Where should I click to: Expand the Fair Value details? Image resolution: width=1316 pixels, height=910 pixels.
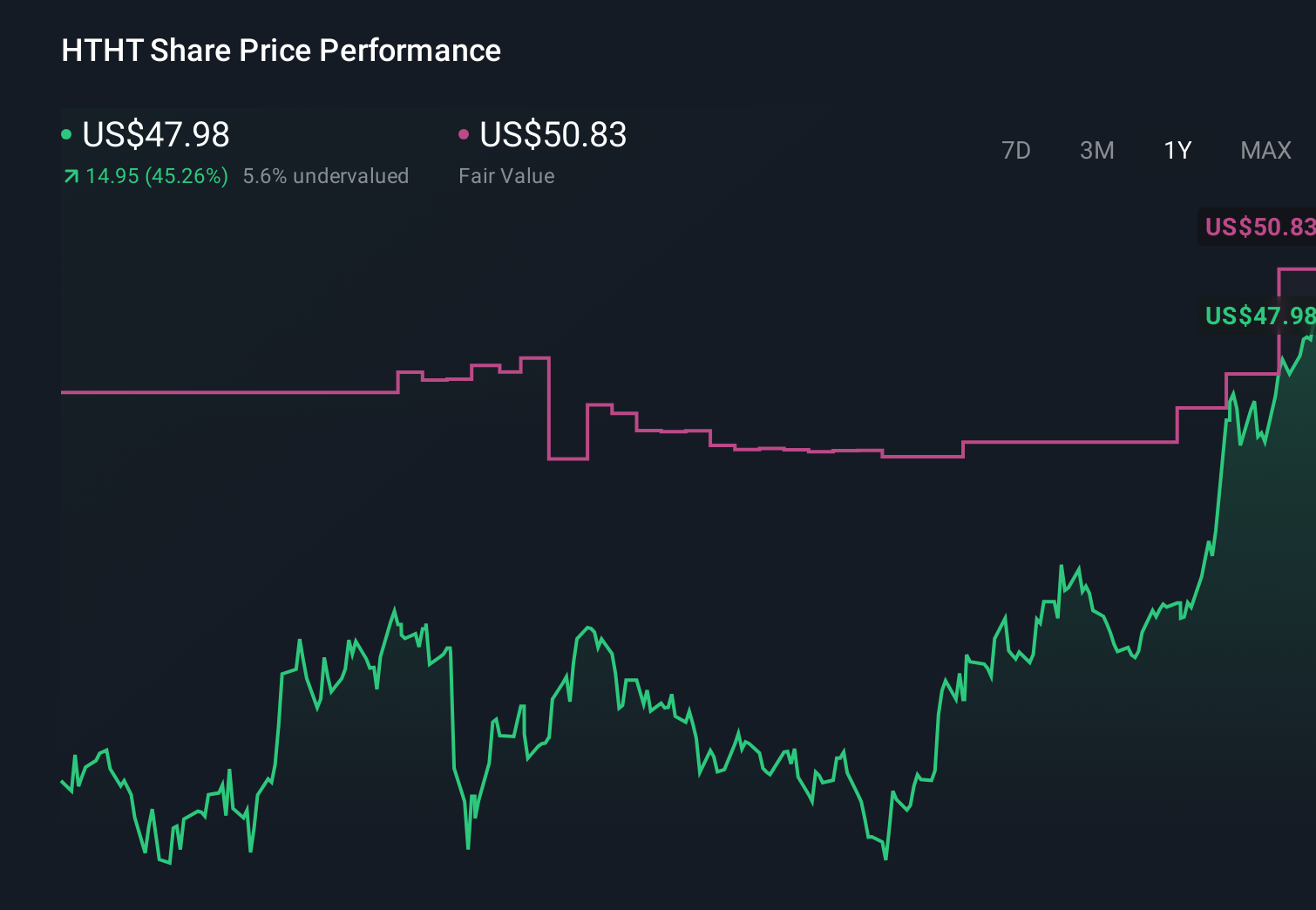(x=506, y=176)
